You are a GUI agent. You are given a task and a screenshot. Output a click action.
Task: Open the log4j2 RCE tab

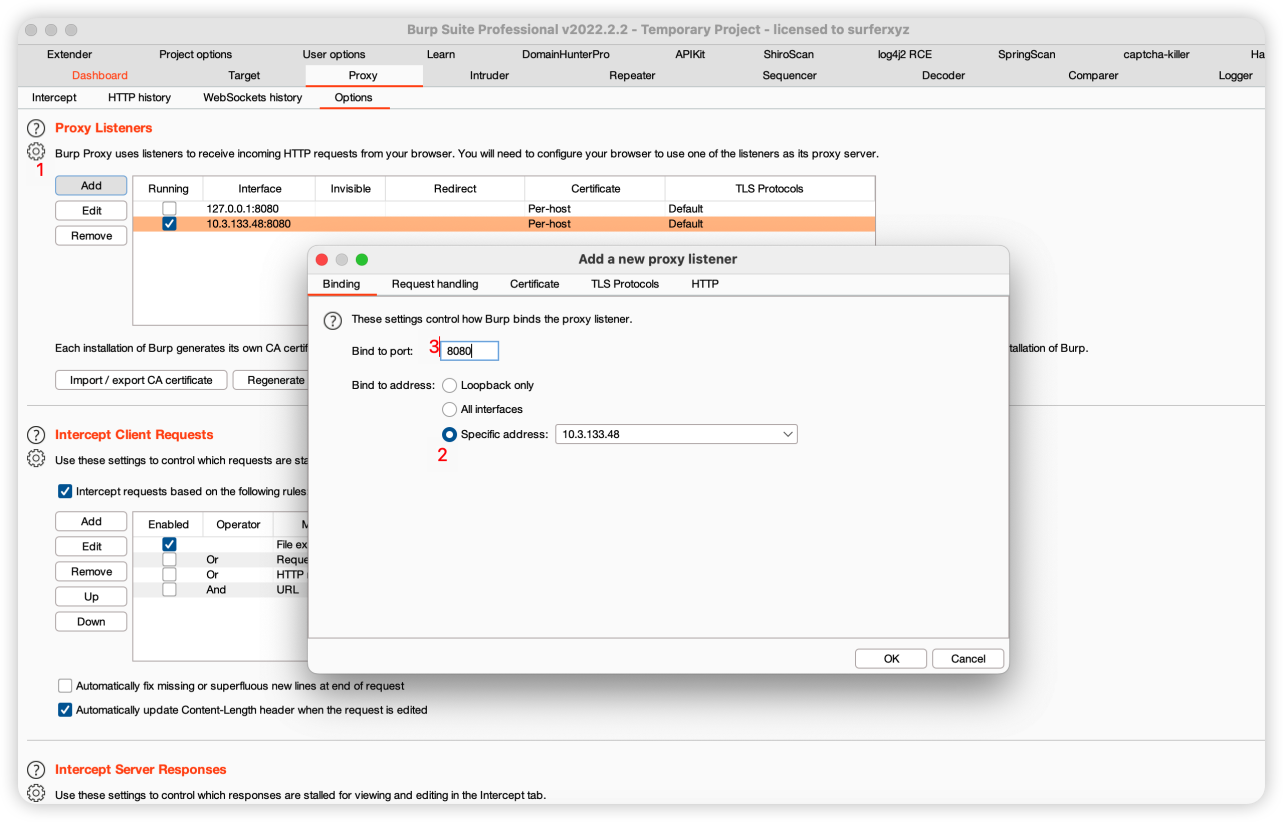(904, 54)
